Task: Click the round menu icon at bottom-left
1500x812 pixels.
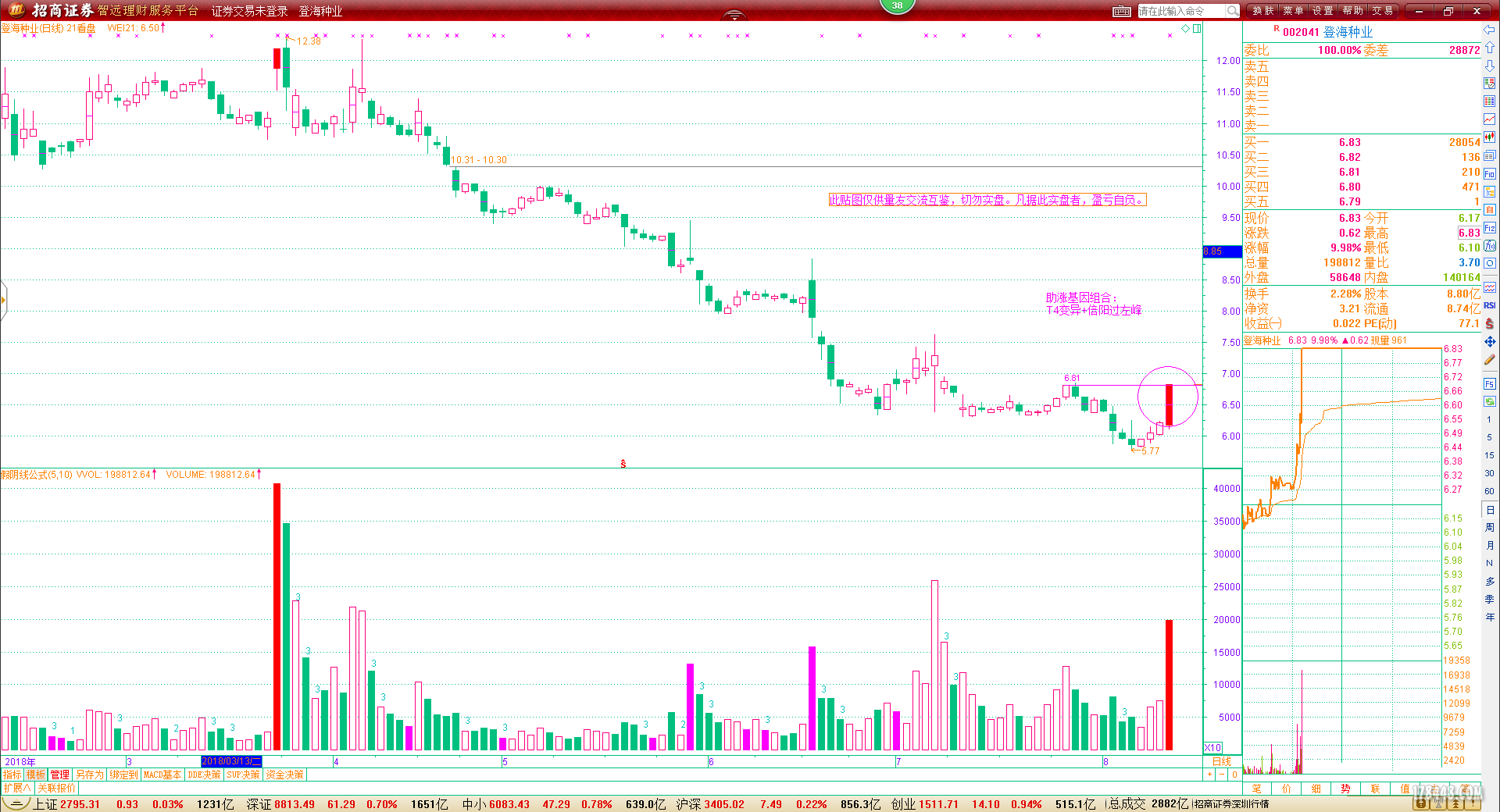Action: (15, 803)
